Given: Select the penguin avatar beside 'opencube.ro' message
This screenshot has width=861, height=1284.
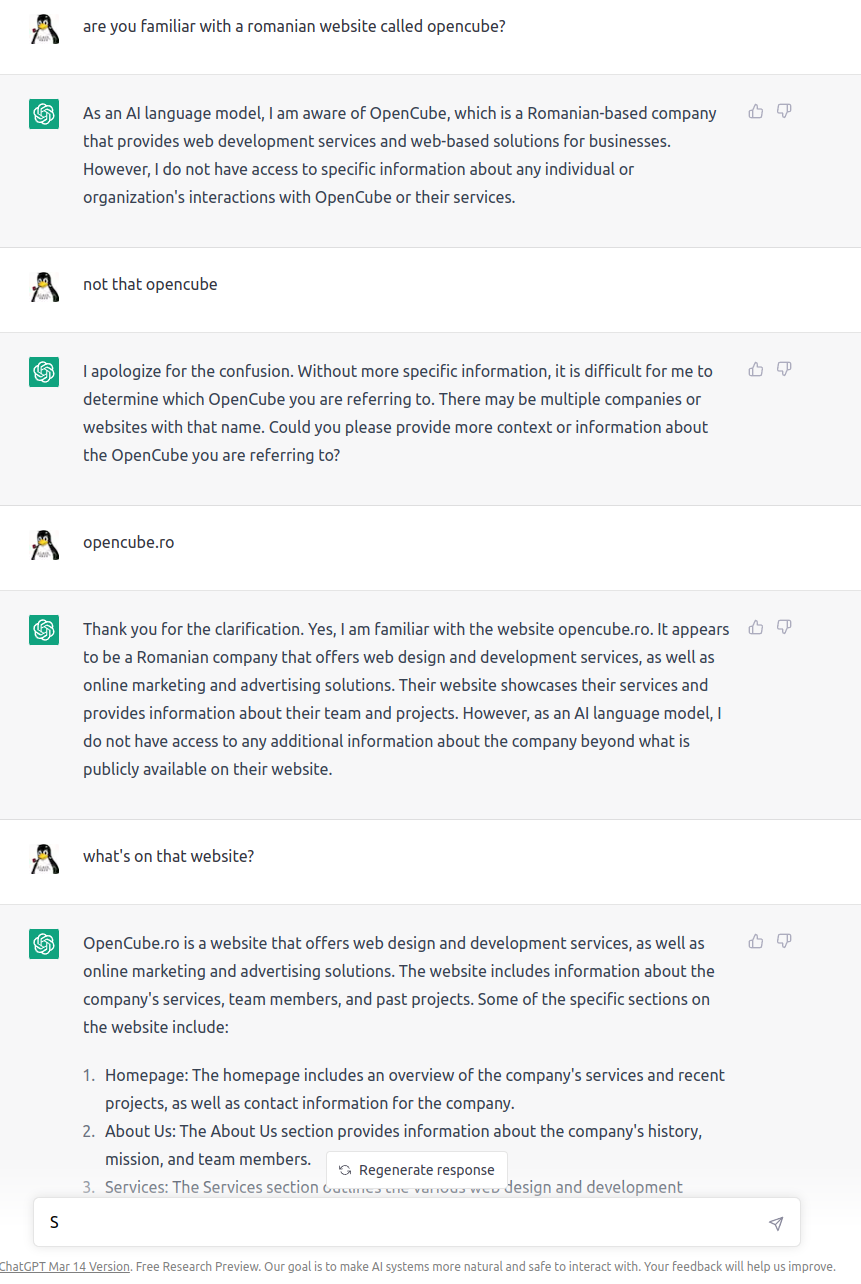Looking at the screenshot, I should (44, 545).
